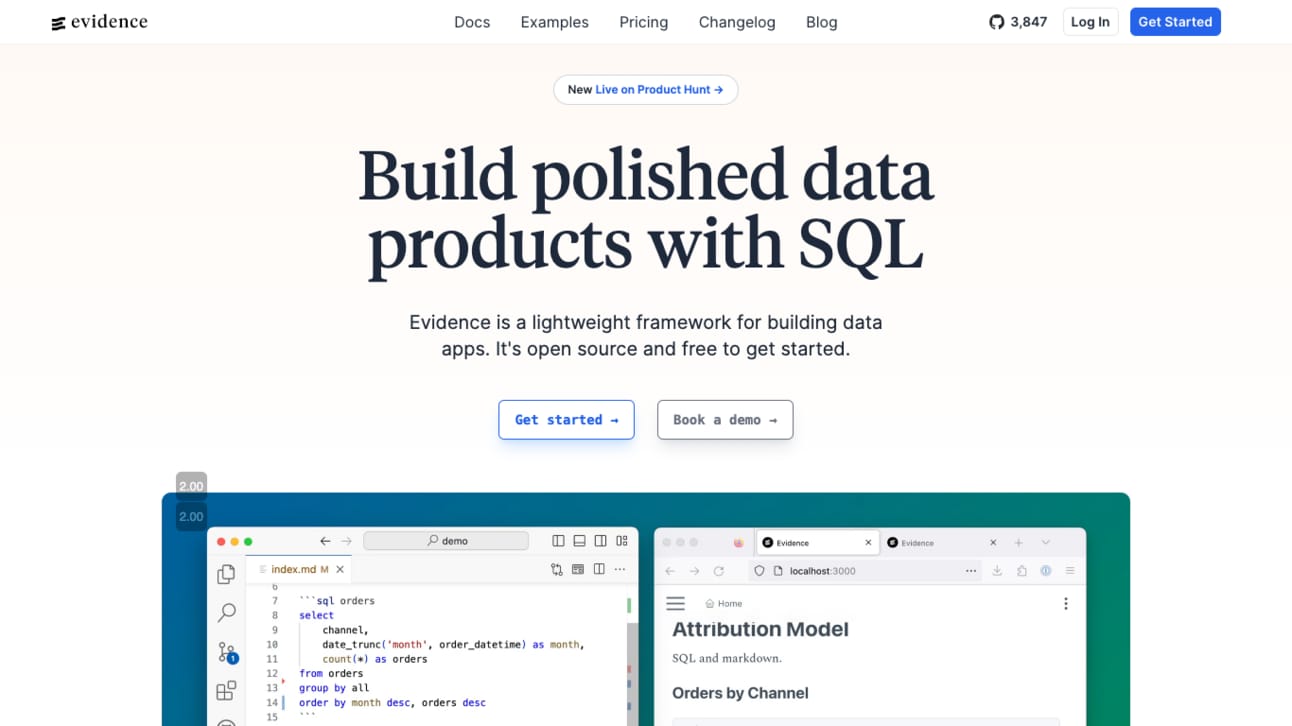Select the index.md editor tab
Screen dimensions: 1292x726
[x=299, y=569]
